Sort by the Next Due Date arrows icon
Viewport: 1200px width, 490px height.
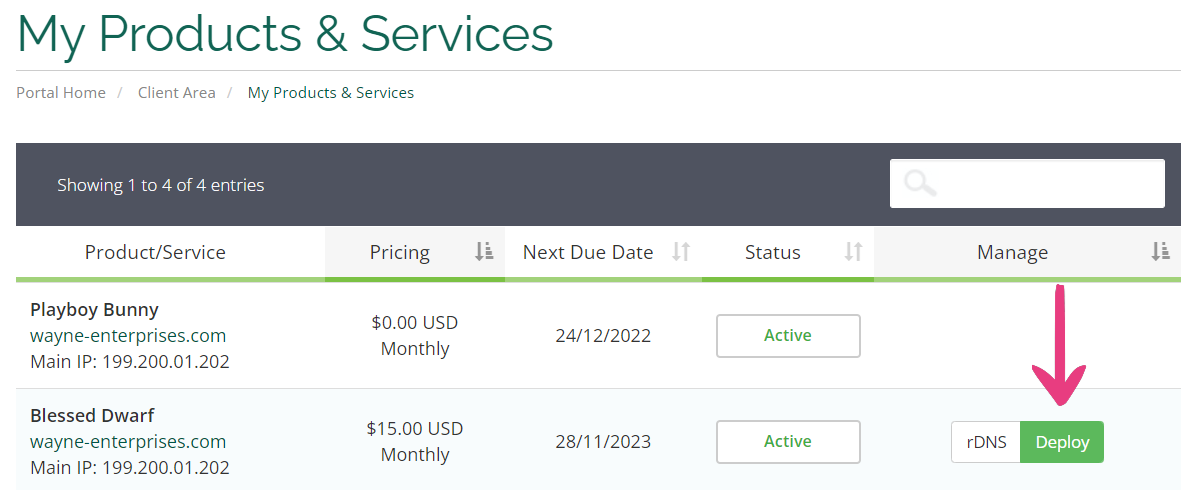pyautogui.click(x=681, y=252)
